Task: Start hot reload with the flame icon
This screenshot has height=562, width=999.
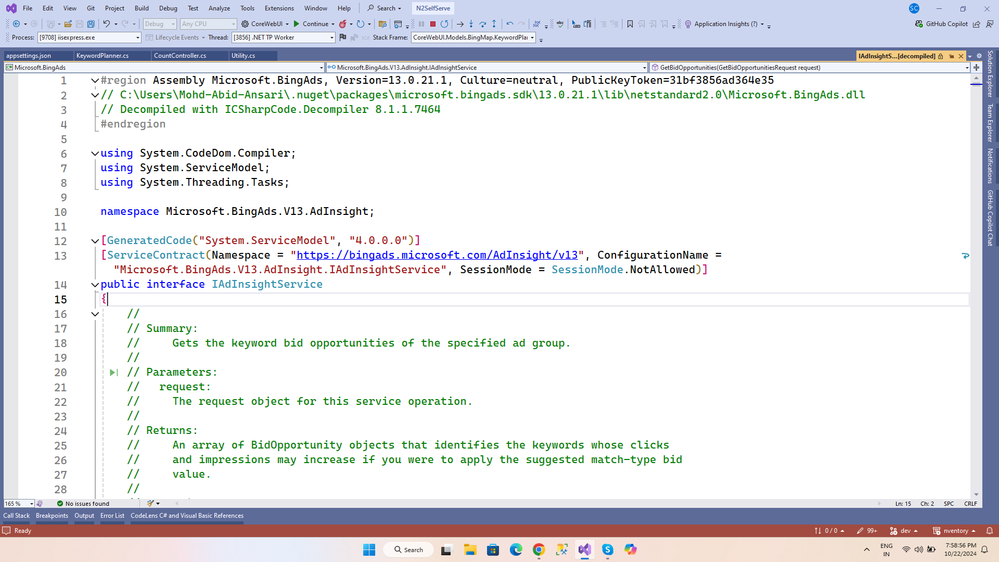Action: (343, 24)
